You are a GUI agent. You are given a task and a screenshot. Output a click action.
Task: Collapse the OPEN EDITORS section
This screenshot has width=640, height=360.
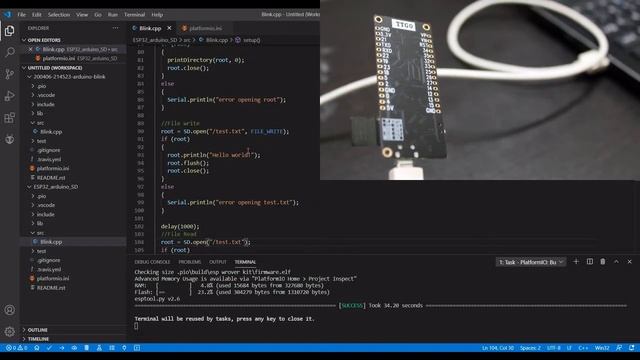[x=41, y=40]
